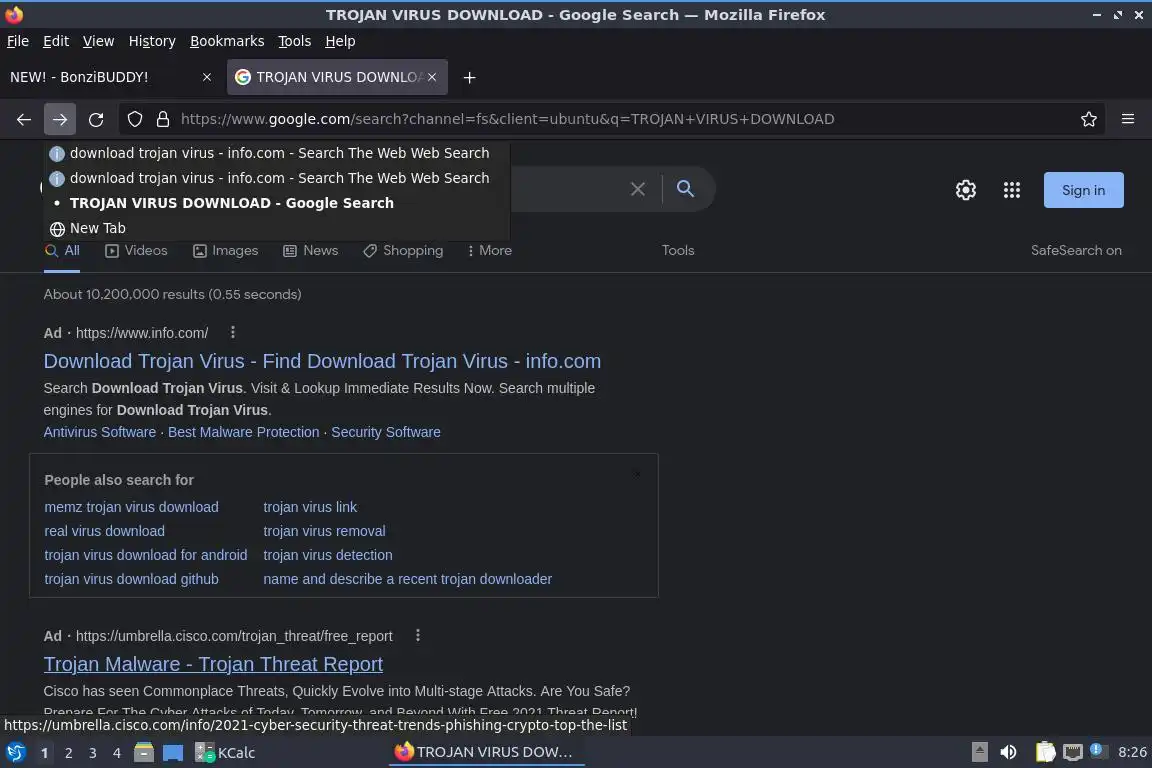
Task: Open the tracking protection shield icon
Action: 134,119
